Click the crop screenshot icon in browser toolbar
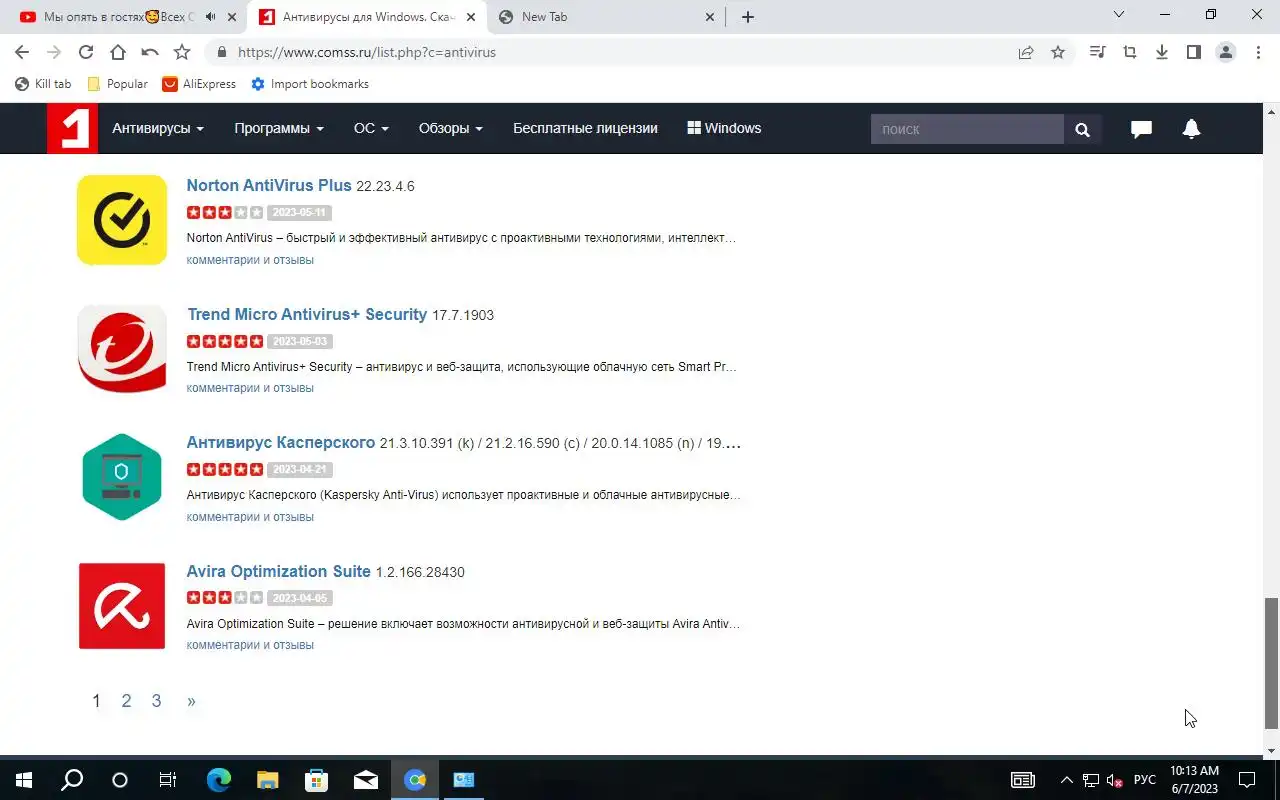This screenshot has width=1280, height=800. pos(1130,52)
